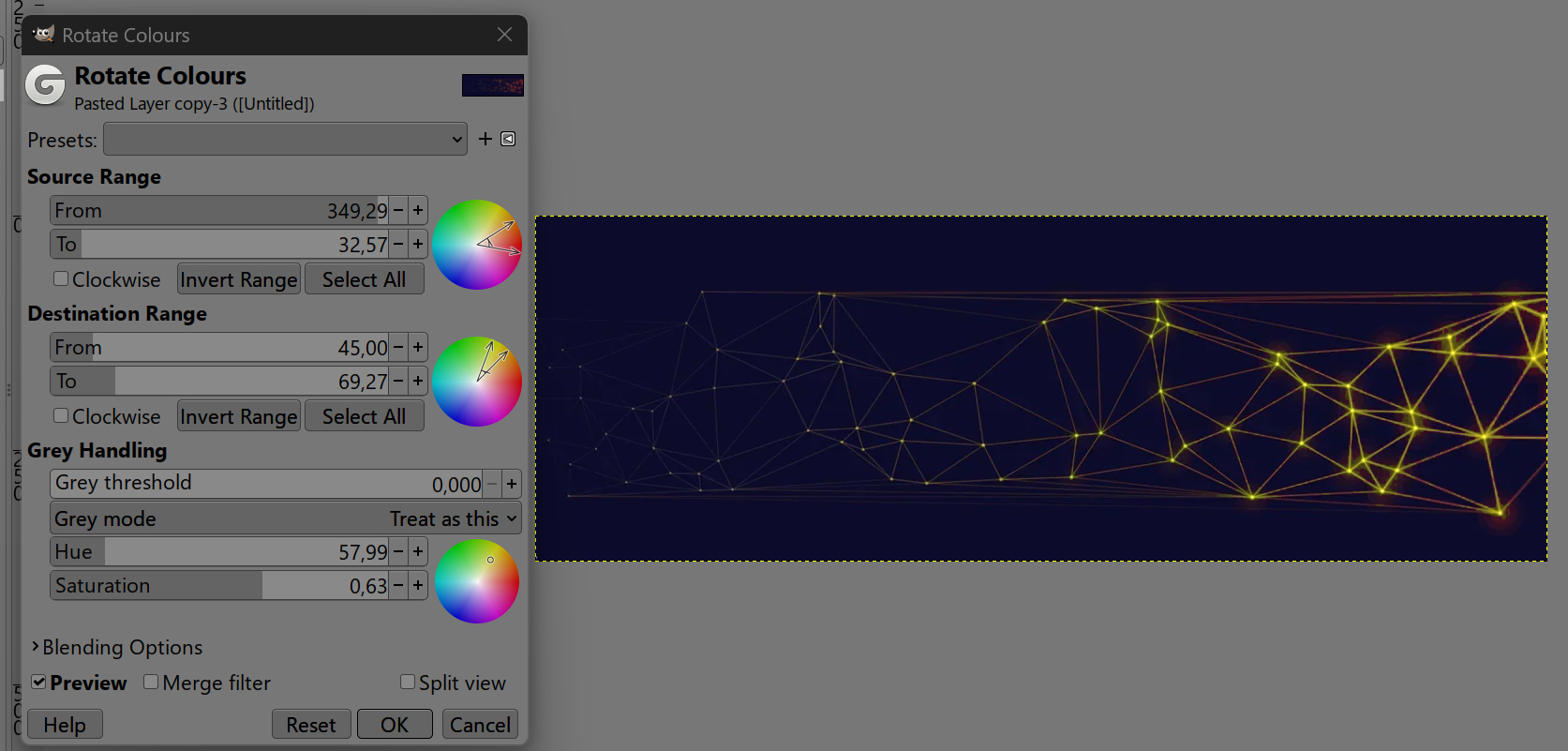1568x751 pixels.
Task: Decrease the Source Range From value
Action: pos(398,210)
